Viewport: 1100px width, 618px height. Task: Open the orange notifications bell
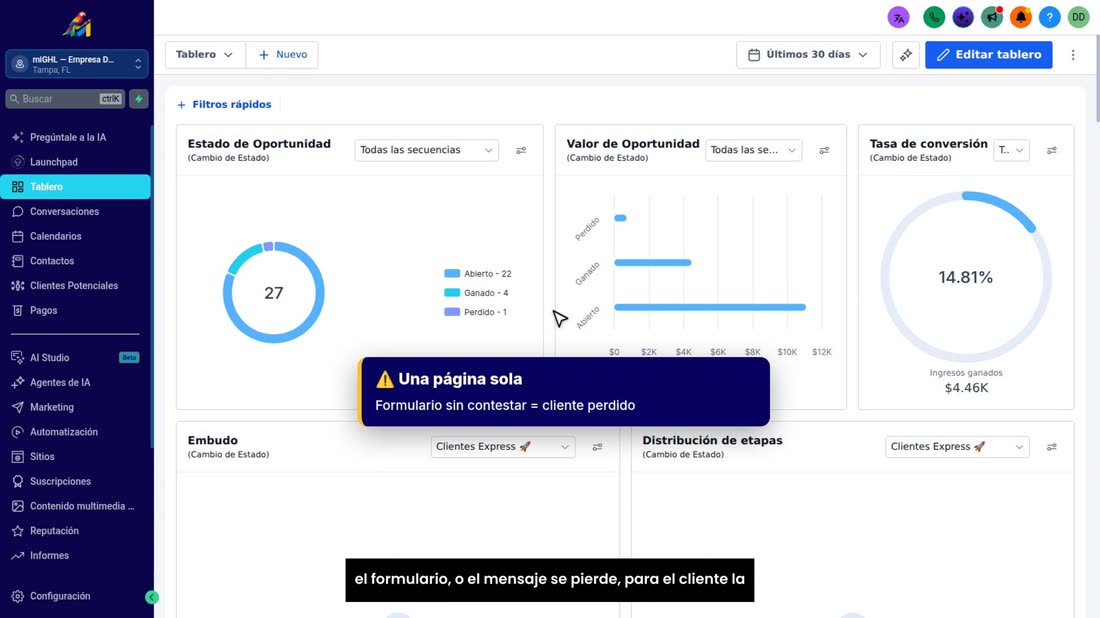pos(1020,18)
